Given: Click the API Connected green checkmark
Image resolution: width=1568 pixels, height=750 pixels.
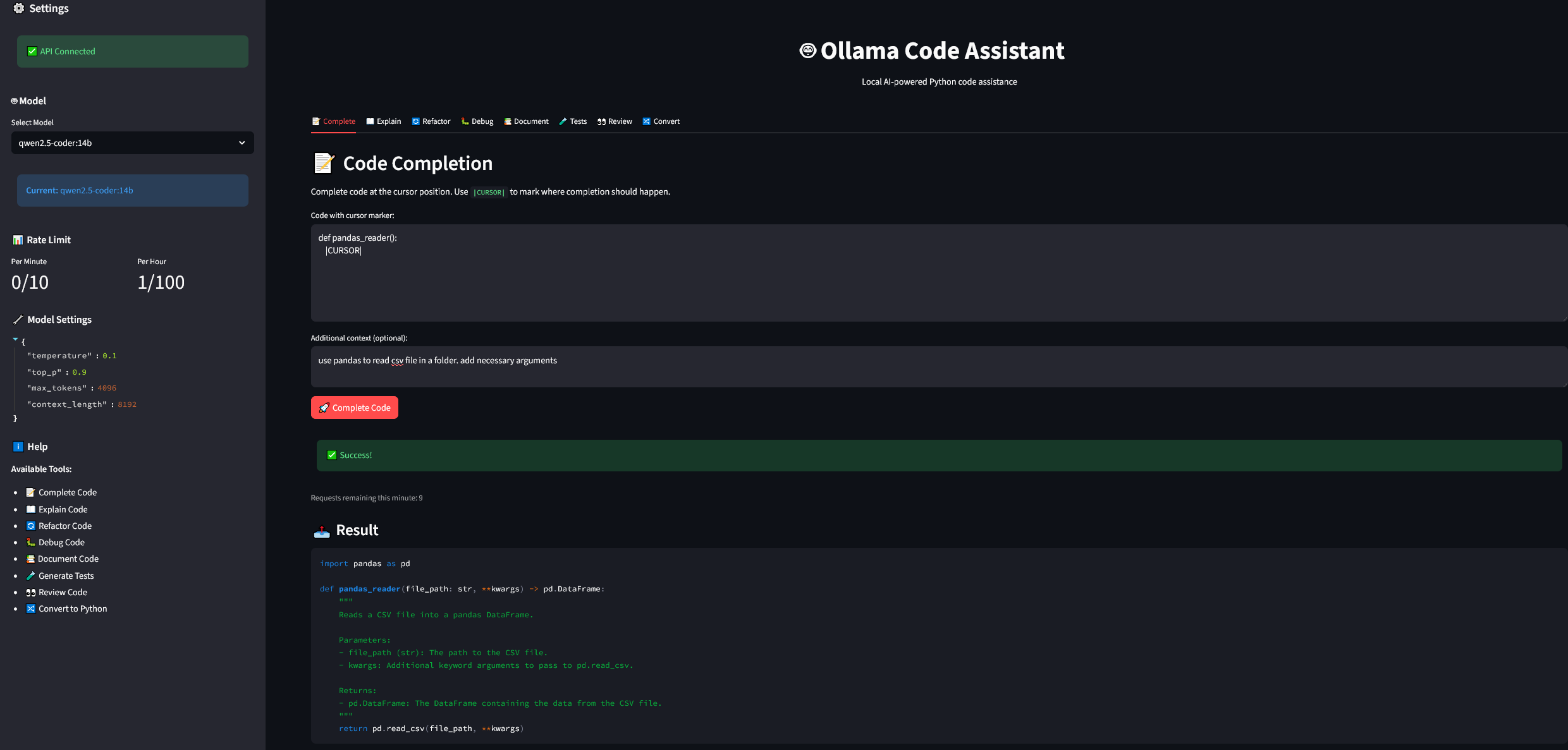Looking at the screenshot, I should click(x=32, y=52).
